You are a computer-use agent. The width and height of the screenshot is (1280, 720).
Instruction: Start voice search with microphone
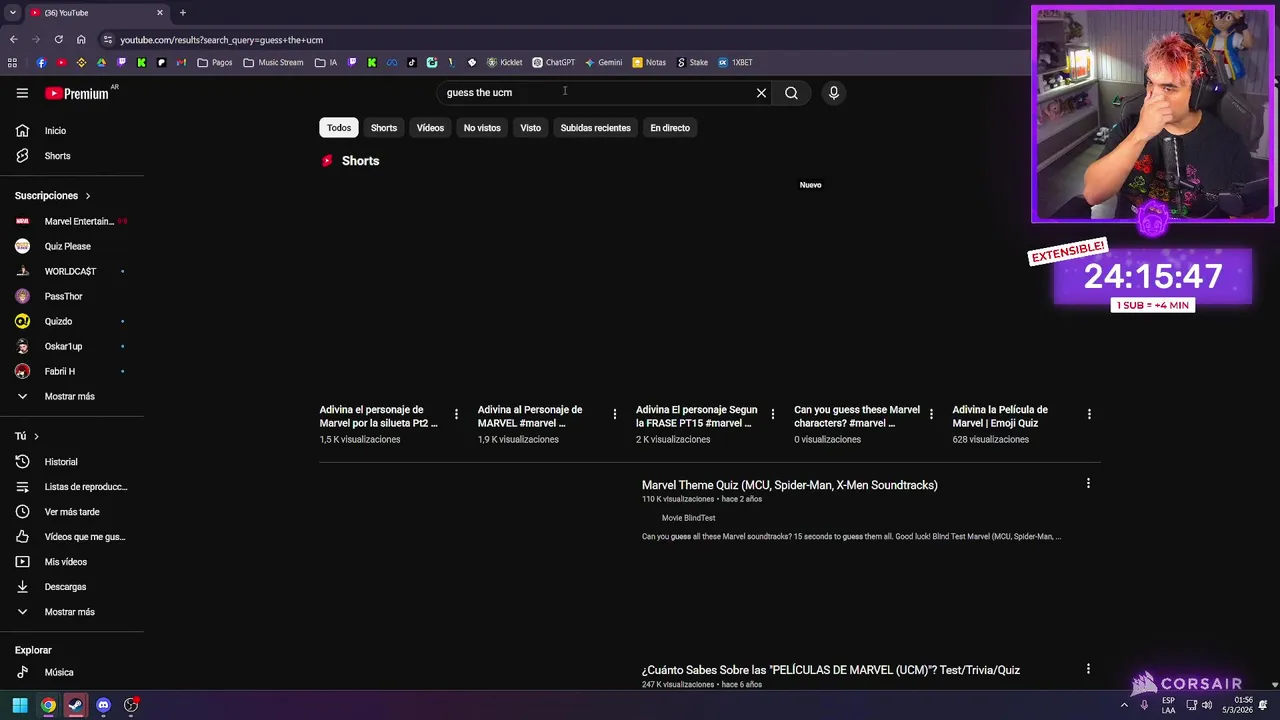[833, 93]
